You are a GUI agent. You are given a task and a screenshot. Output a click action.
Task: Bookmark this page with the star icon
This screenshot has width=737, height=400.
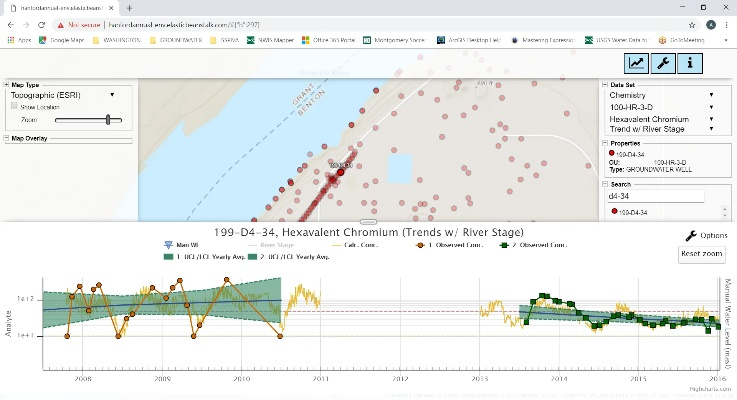pyautogui.click(x=693, y=23)
